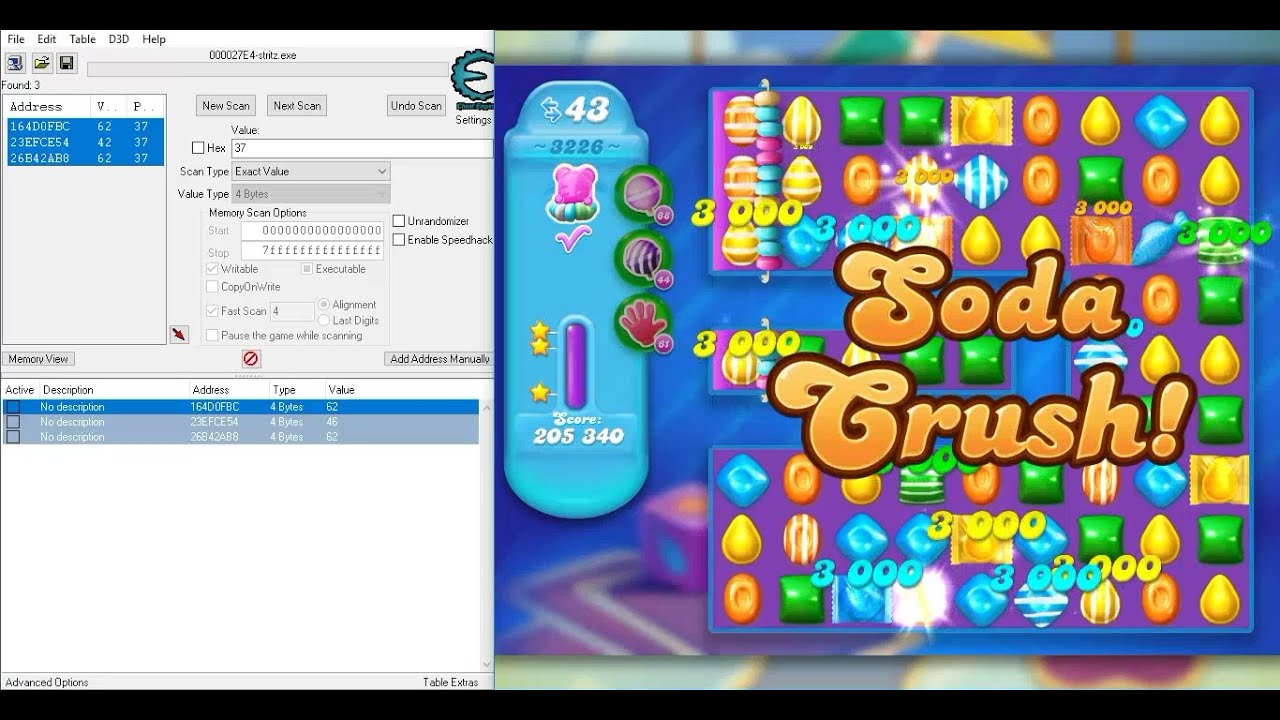Click Advanced Options in status bar
The height and width of the screenshot is (720, 1280).
[47, 682]
